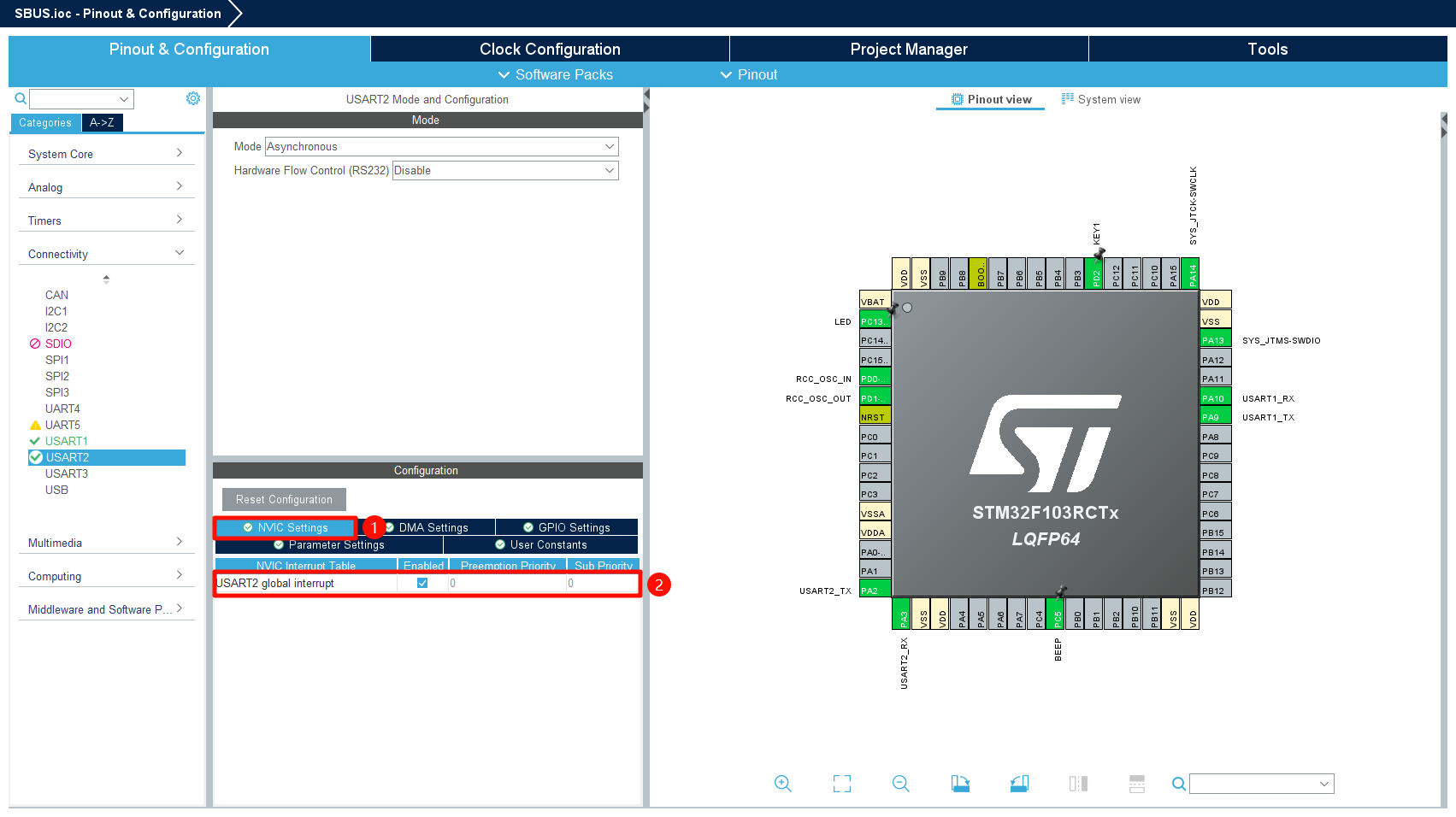Collapse the Connectivity category
Screen dimensions: 1456x817
tap(106, 254)
